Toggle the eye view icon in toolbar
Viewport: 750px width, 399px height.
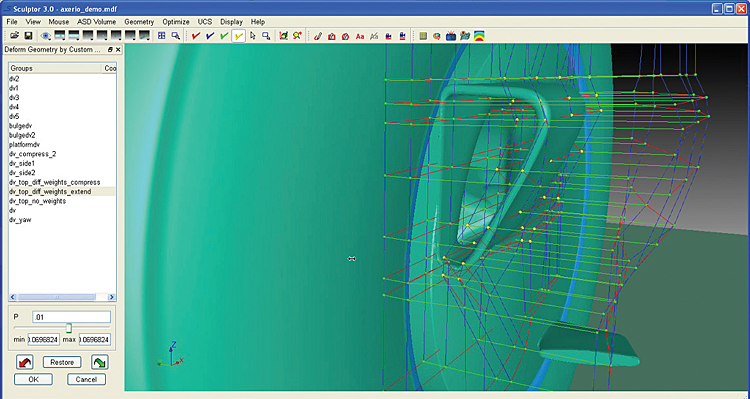45,36
